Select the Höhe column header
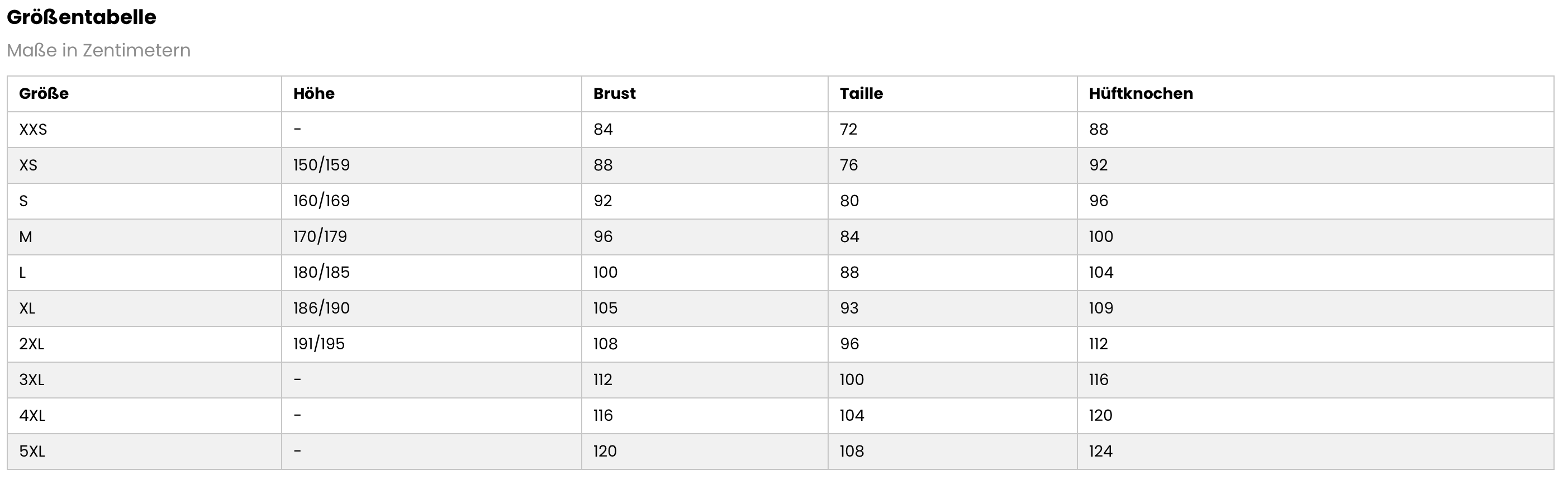 (x=314, y=93)
